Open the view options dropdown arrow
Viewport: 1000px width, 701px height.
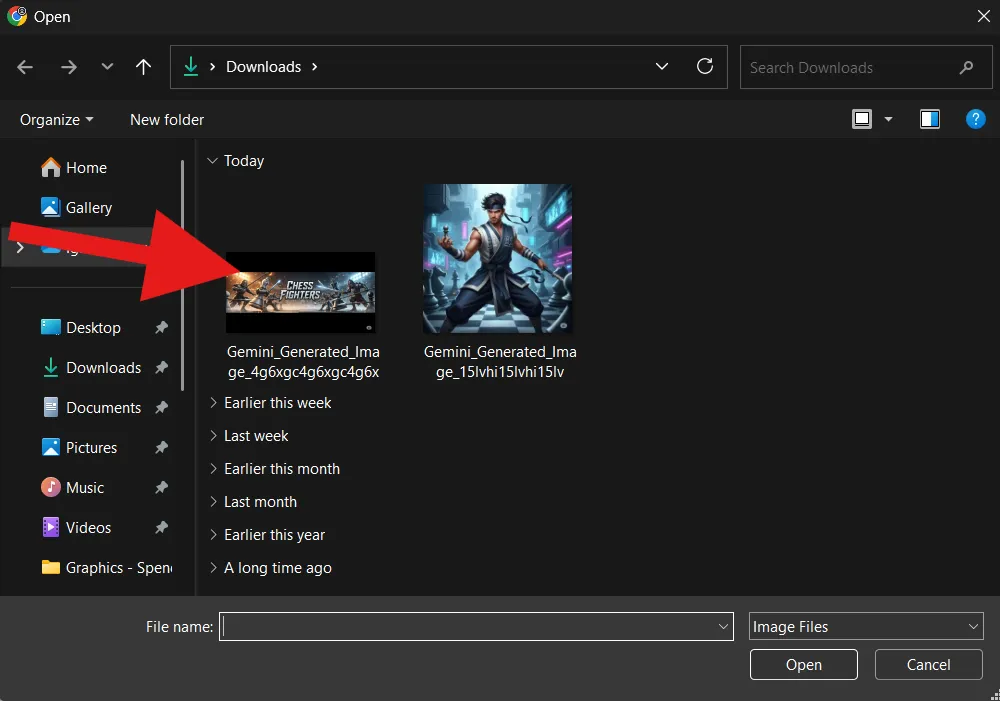[x=888, y=119]
